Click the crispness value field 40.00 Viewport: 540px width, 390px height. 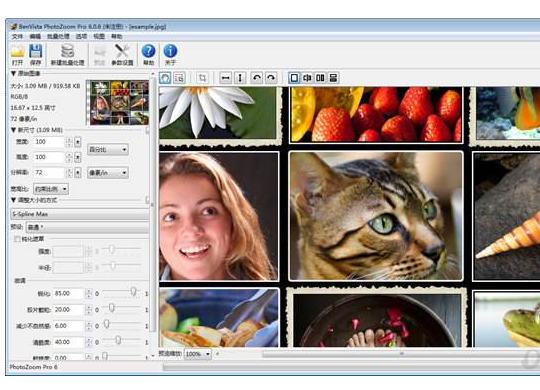click(68, 342)
